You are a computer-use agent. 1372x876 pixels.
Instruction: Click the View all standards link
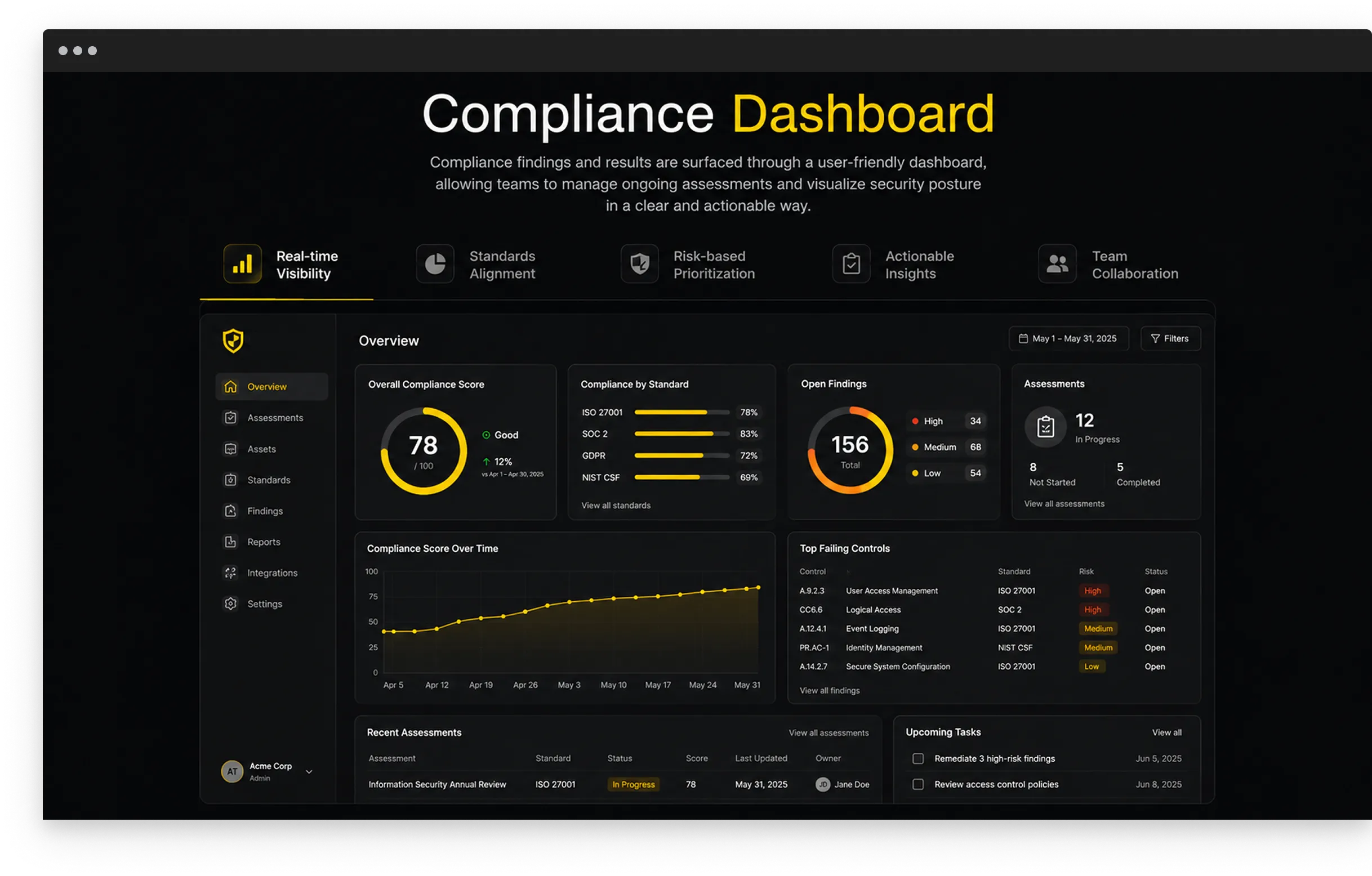(x=616, y=505)
